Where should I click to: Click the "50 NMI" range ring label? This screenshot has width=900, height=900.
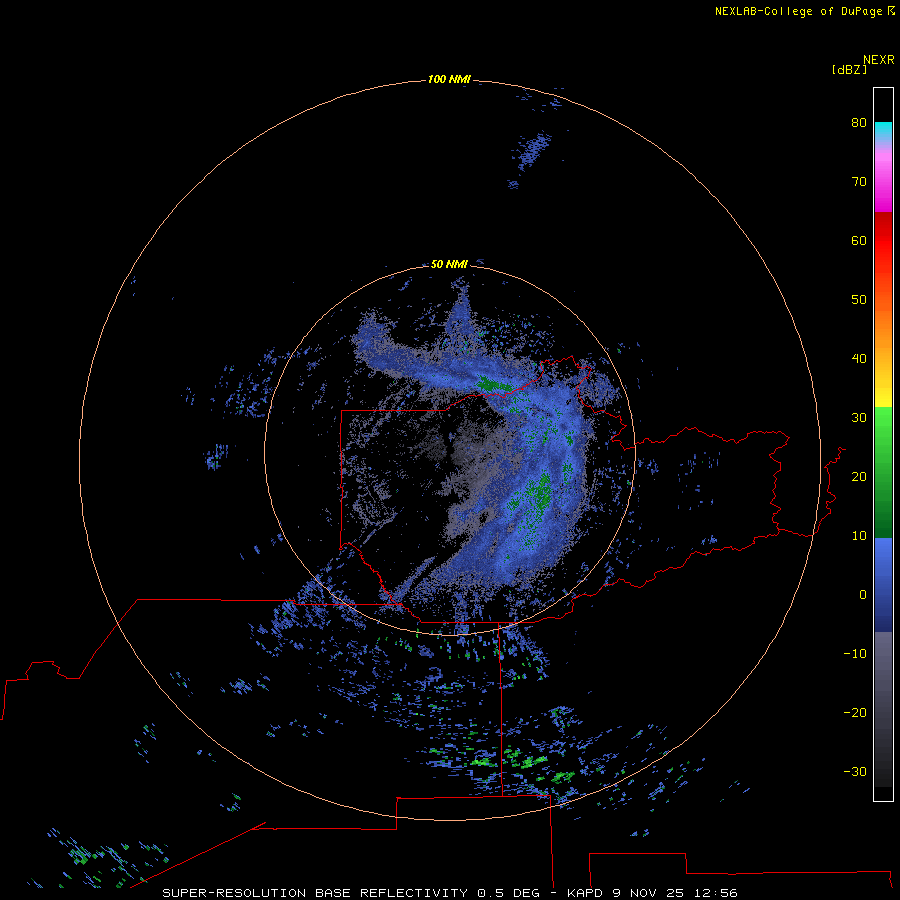[x=449, y=264]
